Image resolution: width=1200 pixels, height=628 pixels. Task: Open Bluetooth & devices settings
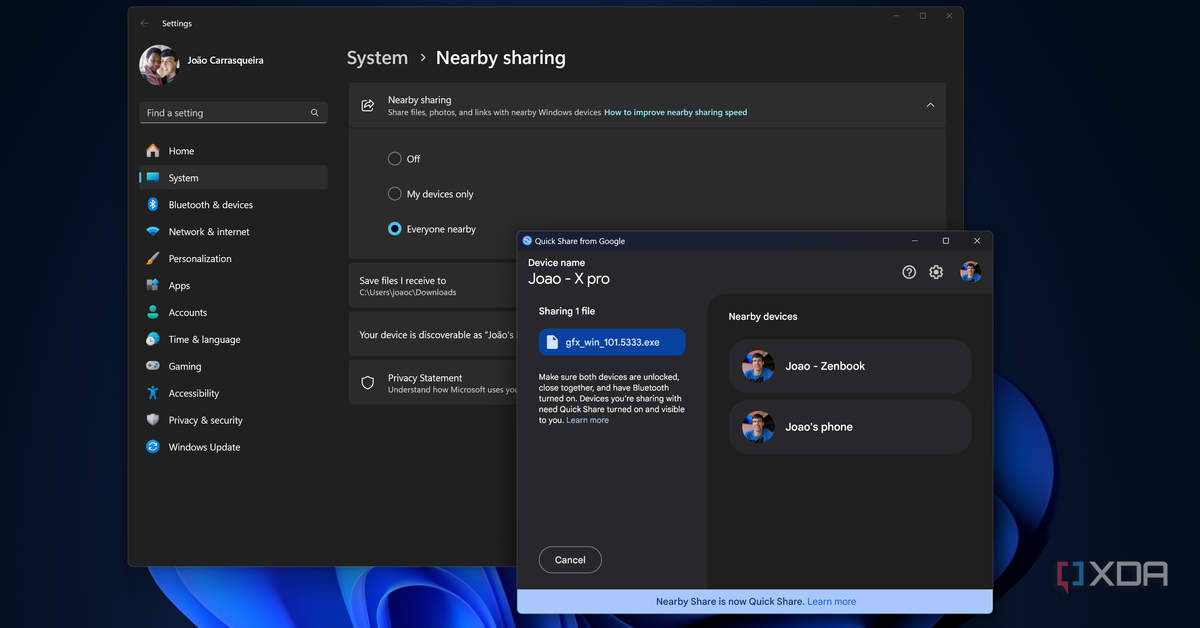pos(210,205)
